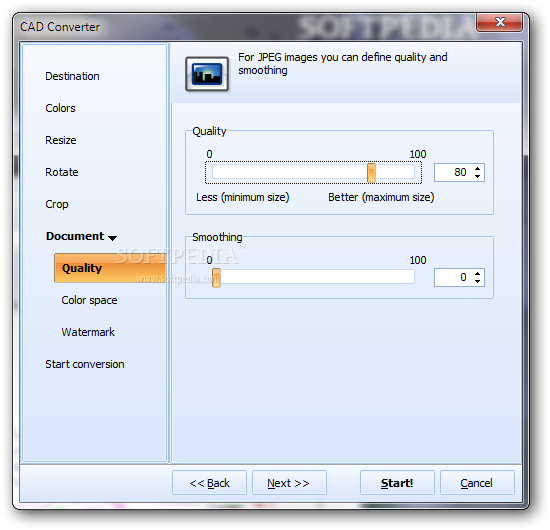Decrease Quality value with down arrow

pyautogui.click(x=477, y=176)
